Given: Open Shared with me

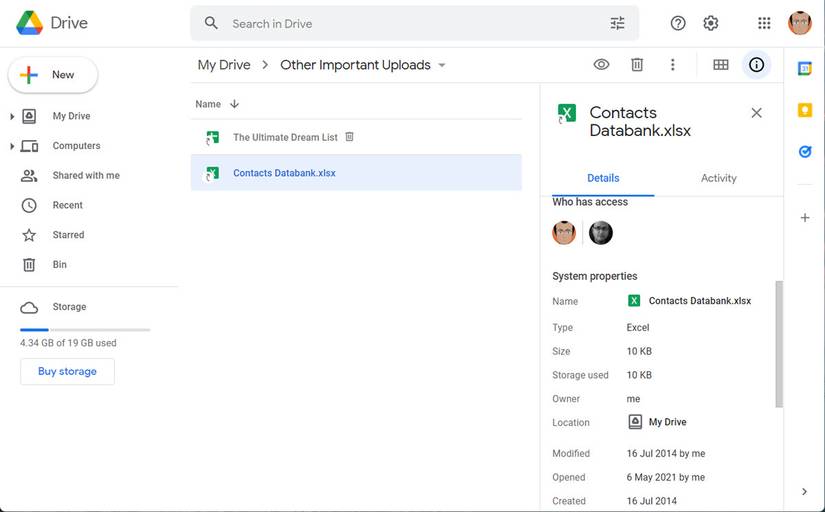Looking at the screenshot, I should tap(86, 175).
